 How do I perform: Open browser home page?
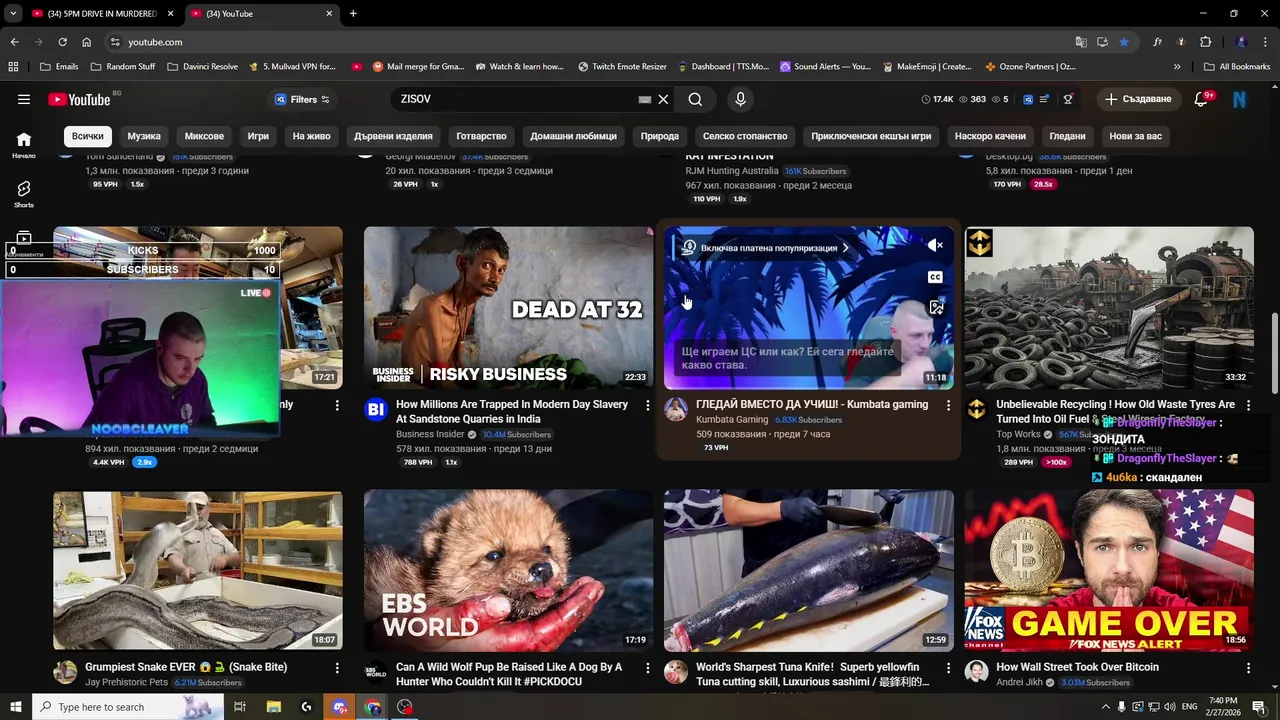click(86, 42)
